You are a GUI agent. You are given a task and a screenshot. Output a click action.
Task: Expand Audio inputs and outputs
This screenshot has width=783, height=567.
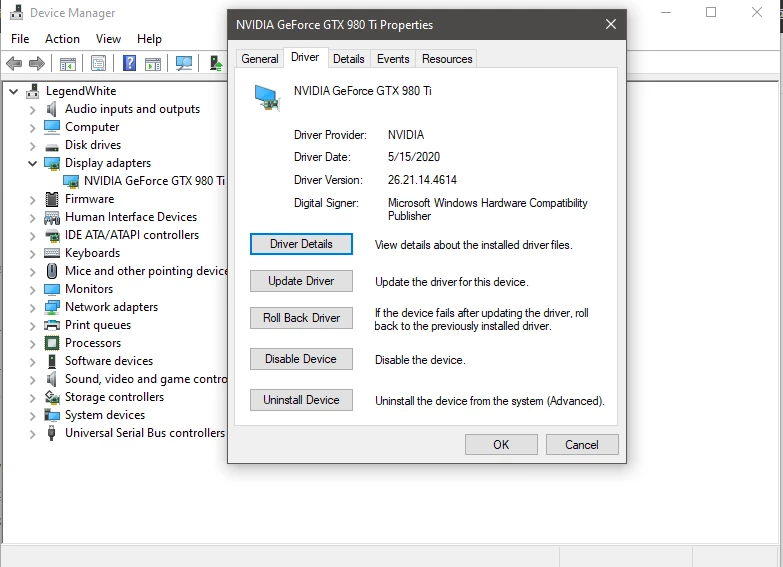click(32, 110)
